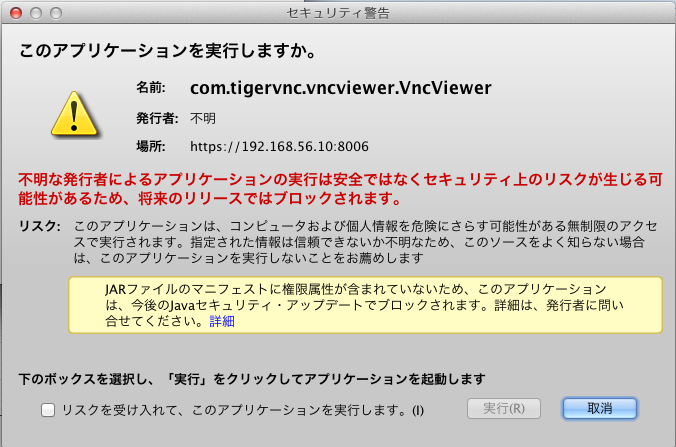The height and width of the screenshot is (447, 676).
Task: Close the security warning window
Action: coord(16,13)
